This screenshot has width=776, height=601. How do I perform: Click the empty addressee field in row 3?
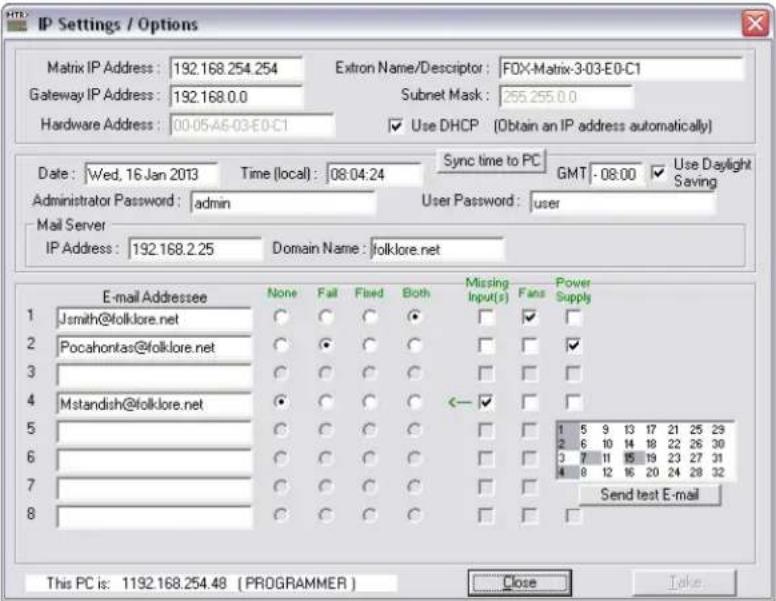click(x=154, y=375)
